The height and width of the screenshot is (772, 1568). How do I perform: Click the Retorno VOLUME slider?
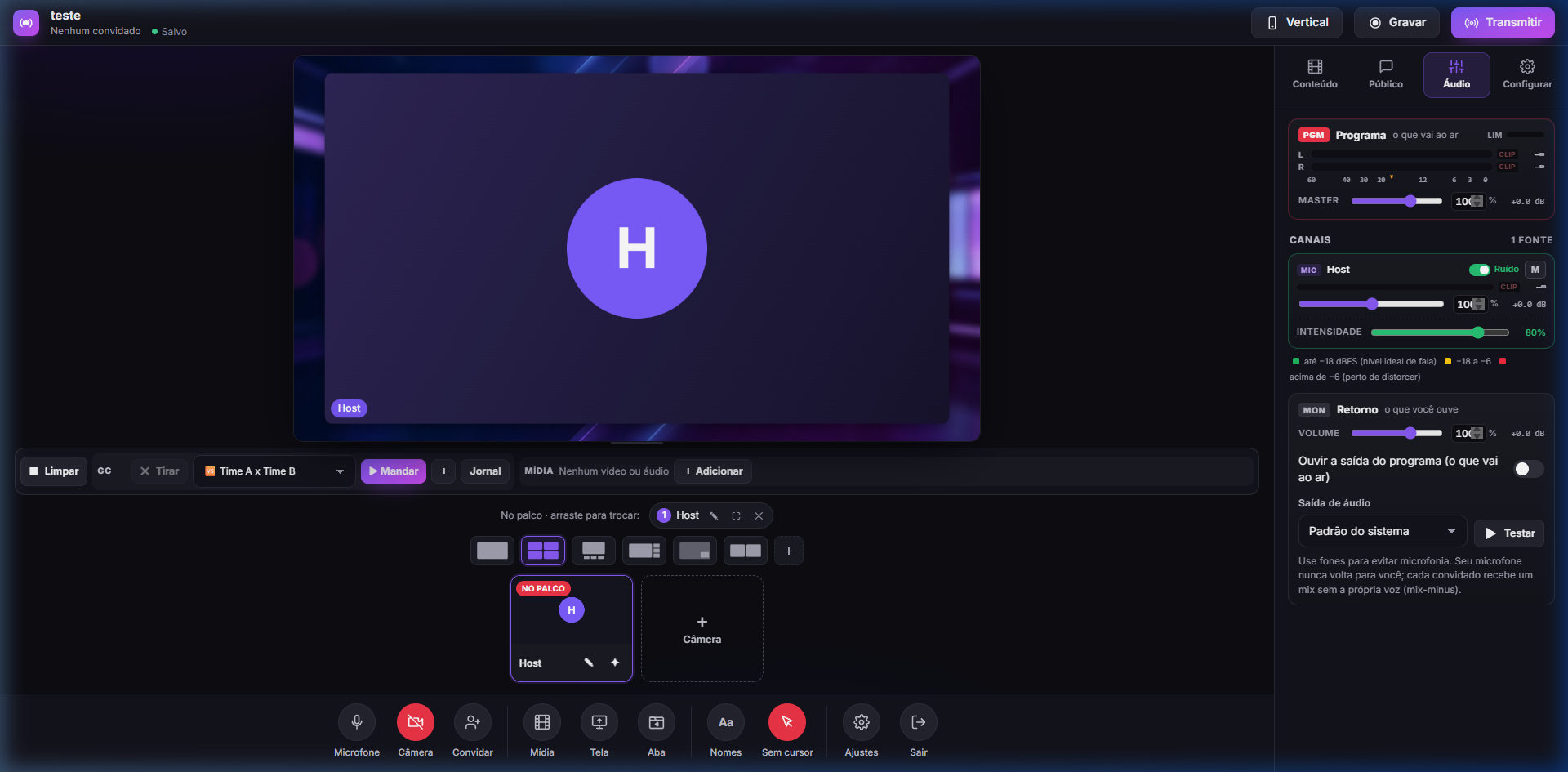point(1396,433)
